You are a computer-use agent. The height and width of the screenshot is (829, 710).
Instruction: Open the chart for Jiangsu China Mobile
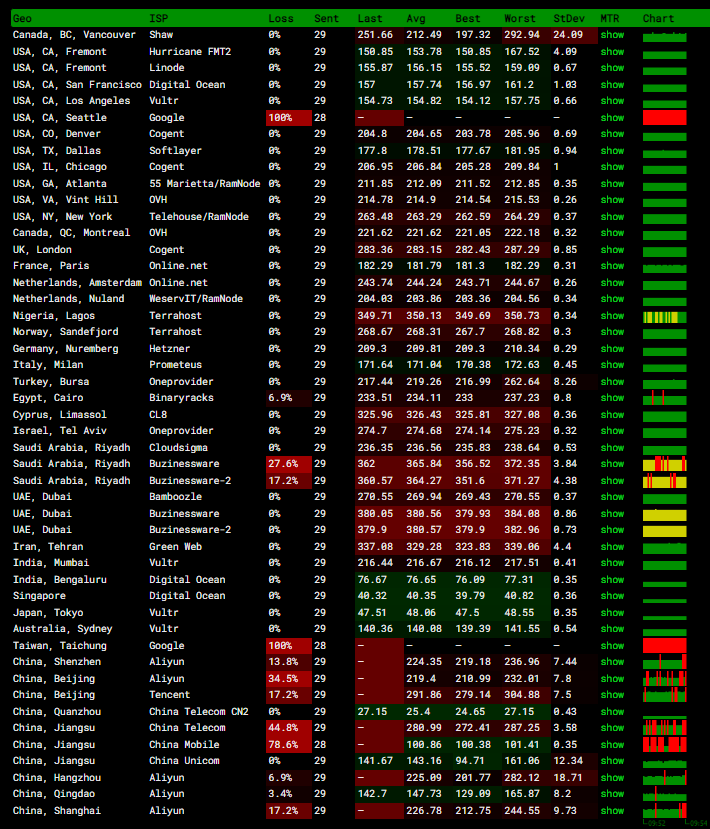(665, 744)
